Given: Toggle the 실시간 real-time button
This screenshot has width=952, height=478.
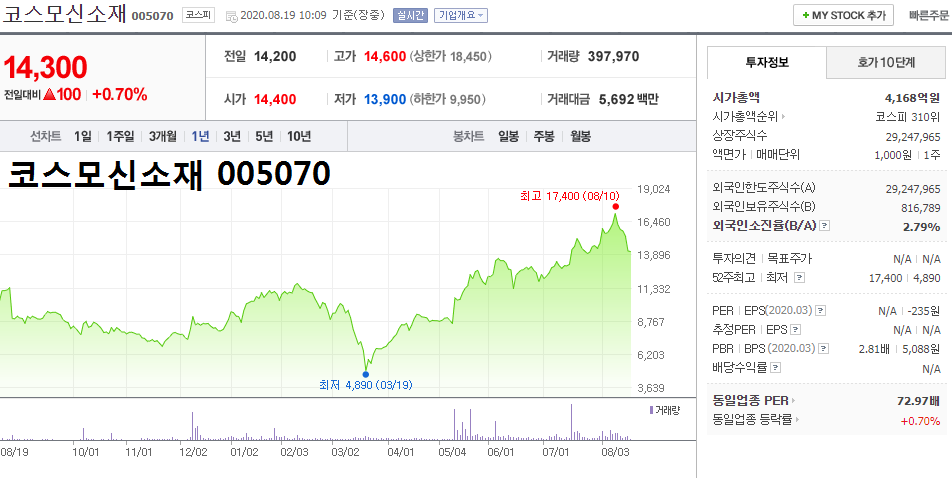Looking at the screenshot, I should coord(410,16).
